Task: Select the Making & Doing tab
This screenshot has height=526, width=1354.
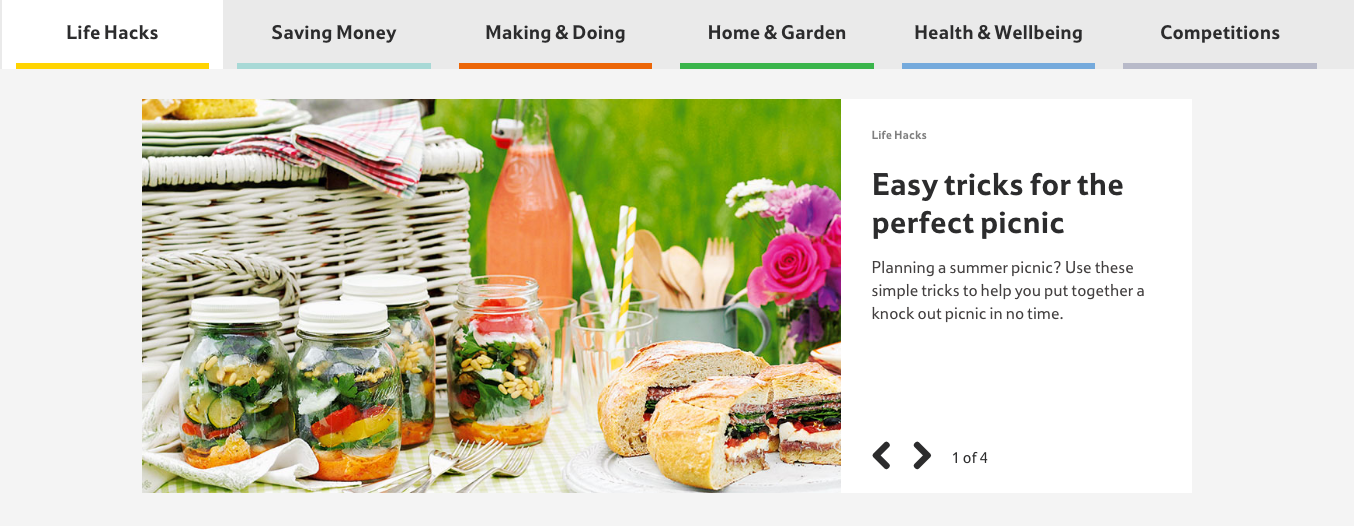Action: click(555, 34)
